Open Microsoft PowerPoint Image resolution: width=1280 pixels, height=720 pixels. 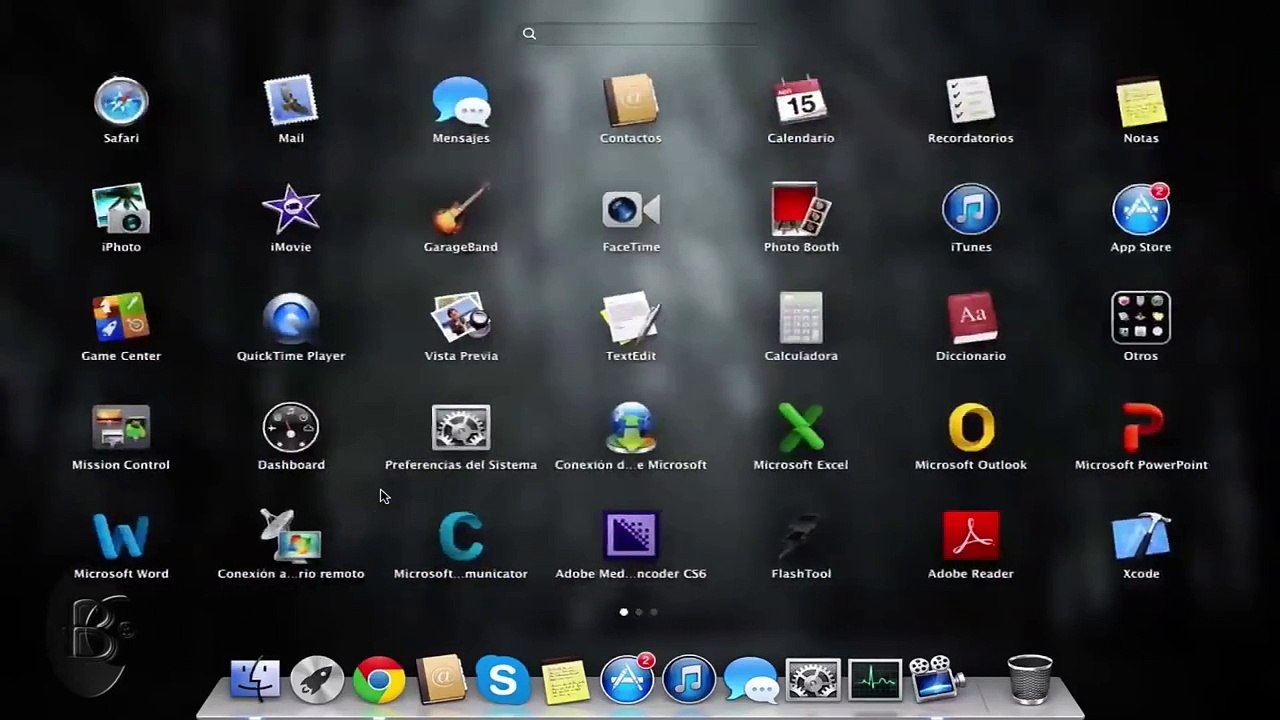click(x=1141, y=429)
